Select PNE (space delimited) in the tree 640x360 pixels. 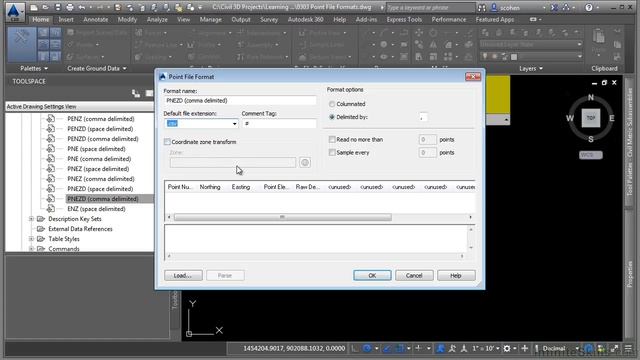[96, 149]
